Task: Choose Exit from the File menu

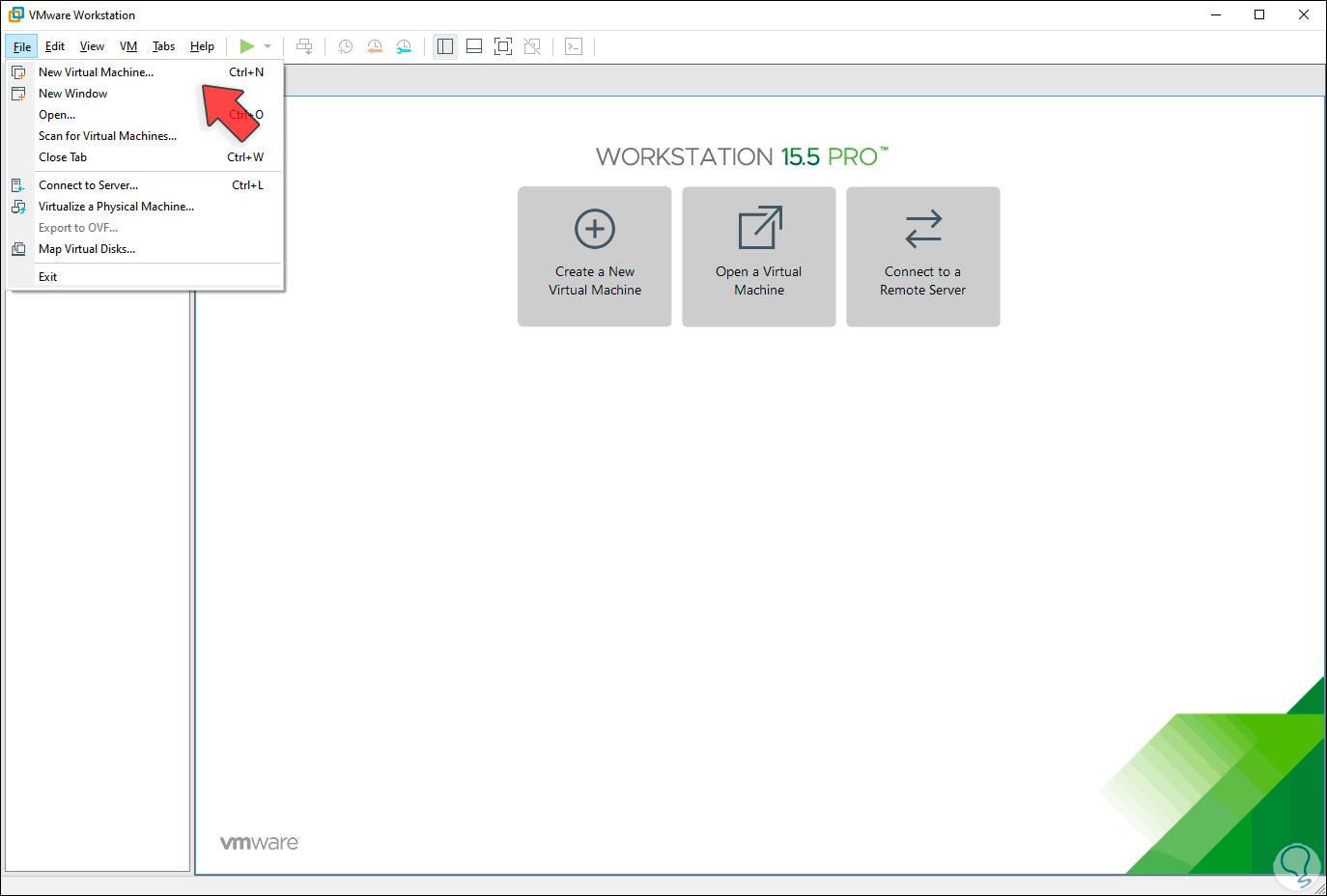Action: (x=145, y=277)
